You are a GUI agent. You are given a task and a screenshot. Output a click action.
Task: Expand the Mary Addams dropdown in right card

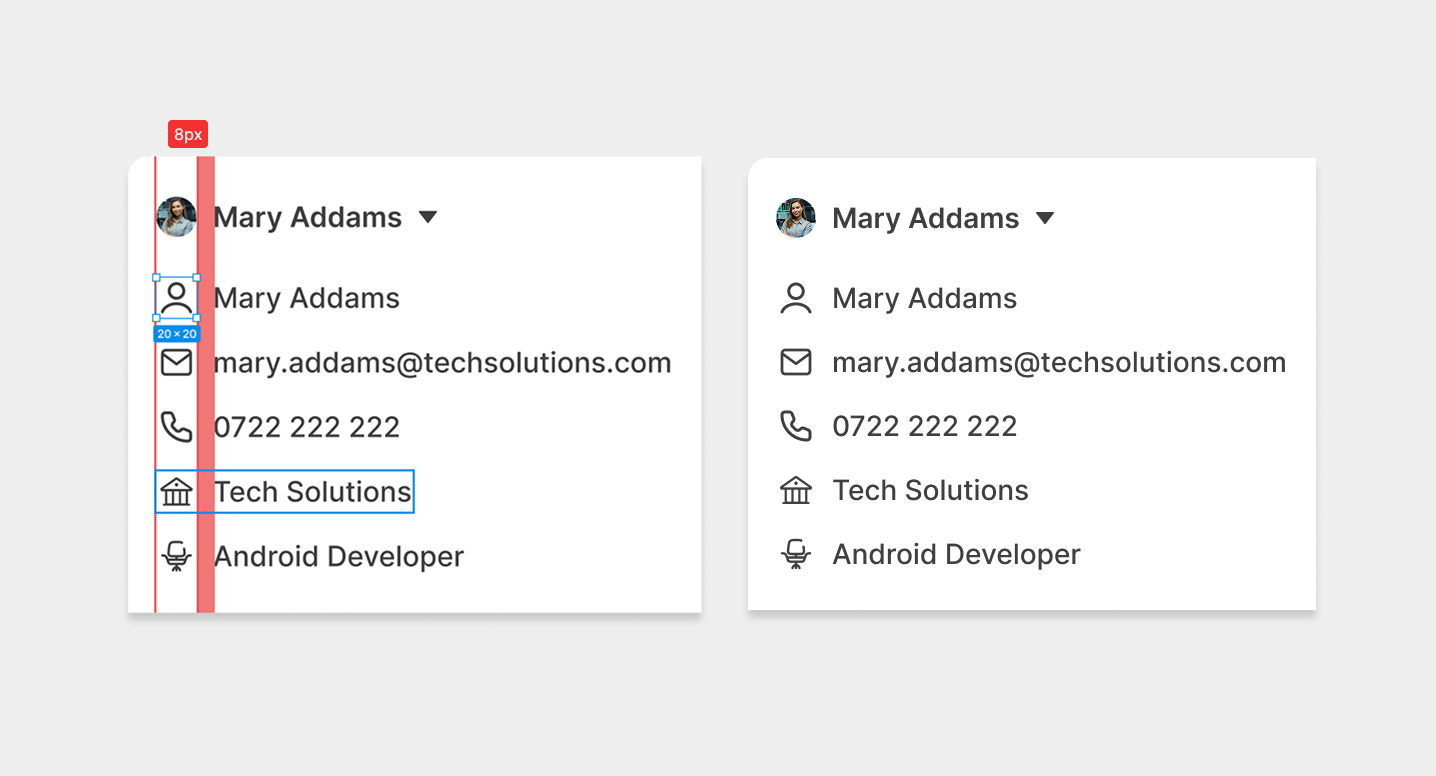tap(1045, 218)
